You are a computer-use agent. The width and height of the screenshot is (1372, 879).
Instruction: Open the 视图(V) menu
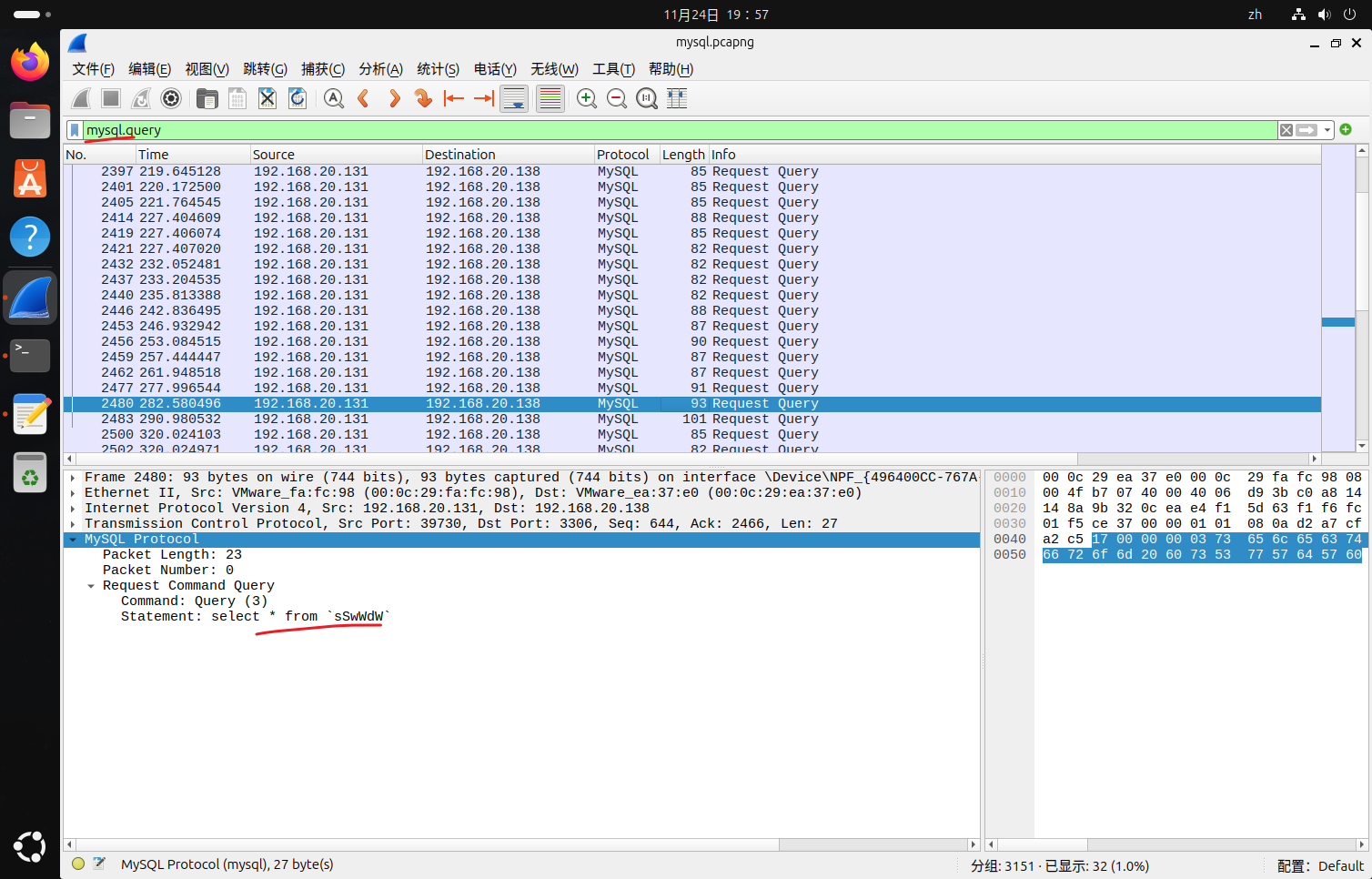pyautogui.click(x=207, y=69)
